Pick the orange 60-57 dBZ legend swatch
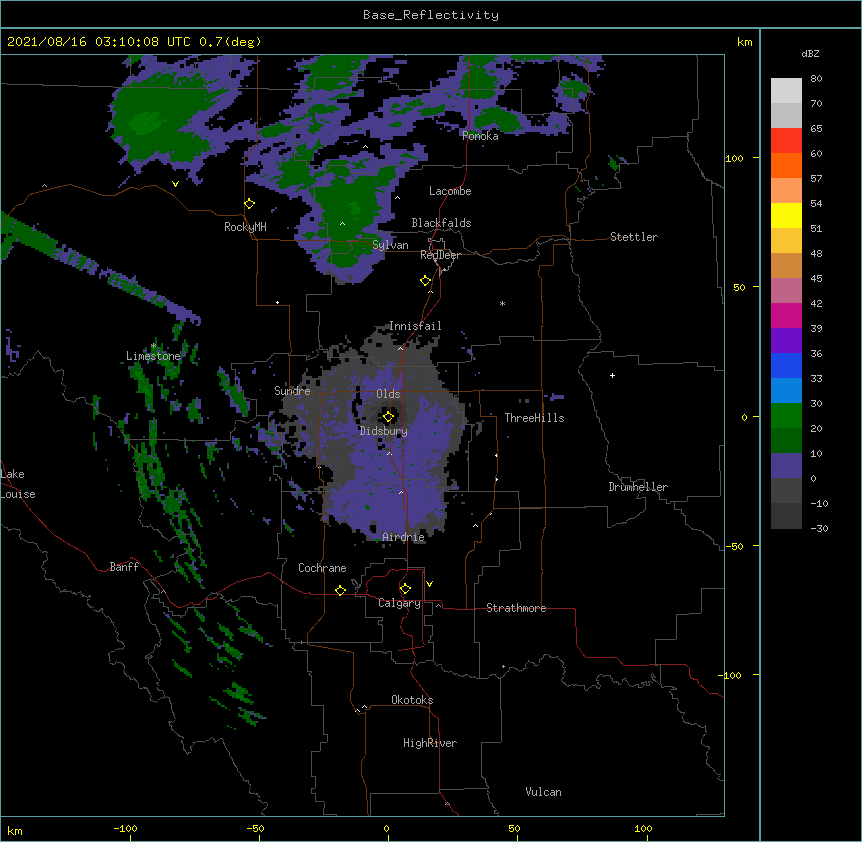862x842 pixels. (x=786, y=165)
